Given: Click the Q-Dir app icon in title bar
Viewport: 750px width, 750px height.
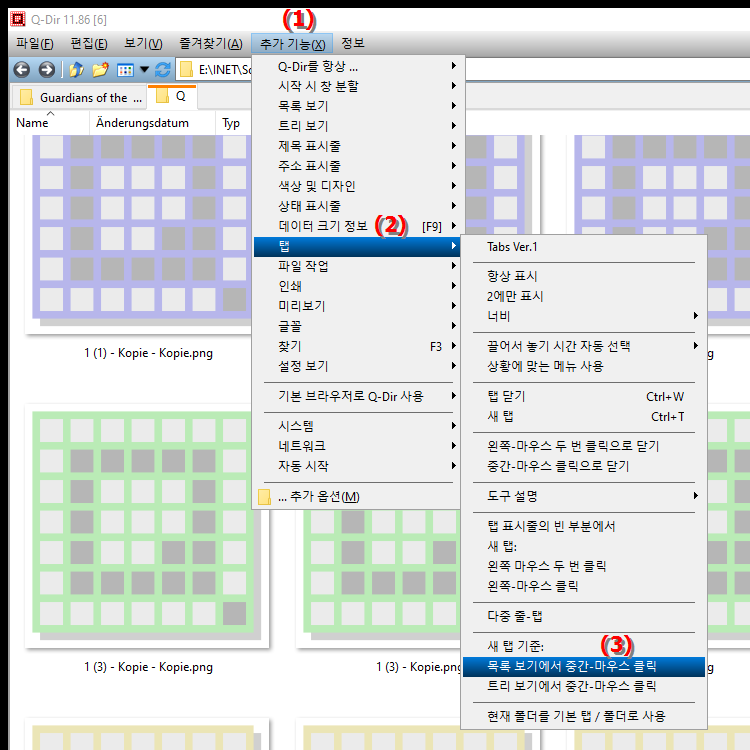Looking at the screenshot, I should tap(18, 19).
